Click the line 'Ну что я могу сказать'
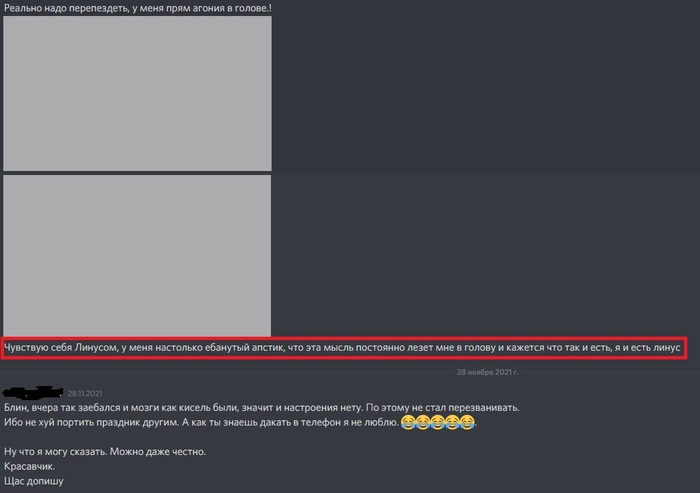Screen dimensions: 700x493 tap(105, 451)
